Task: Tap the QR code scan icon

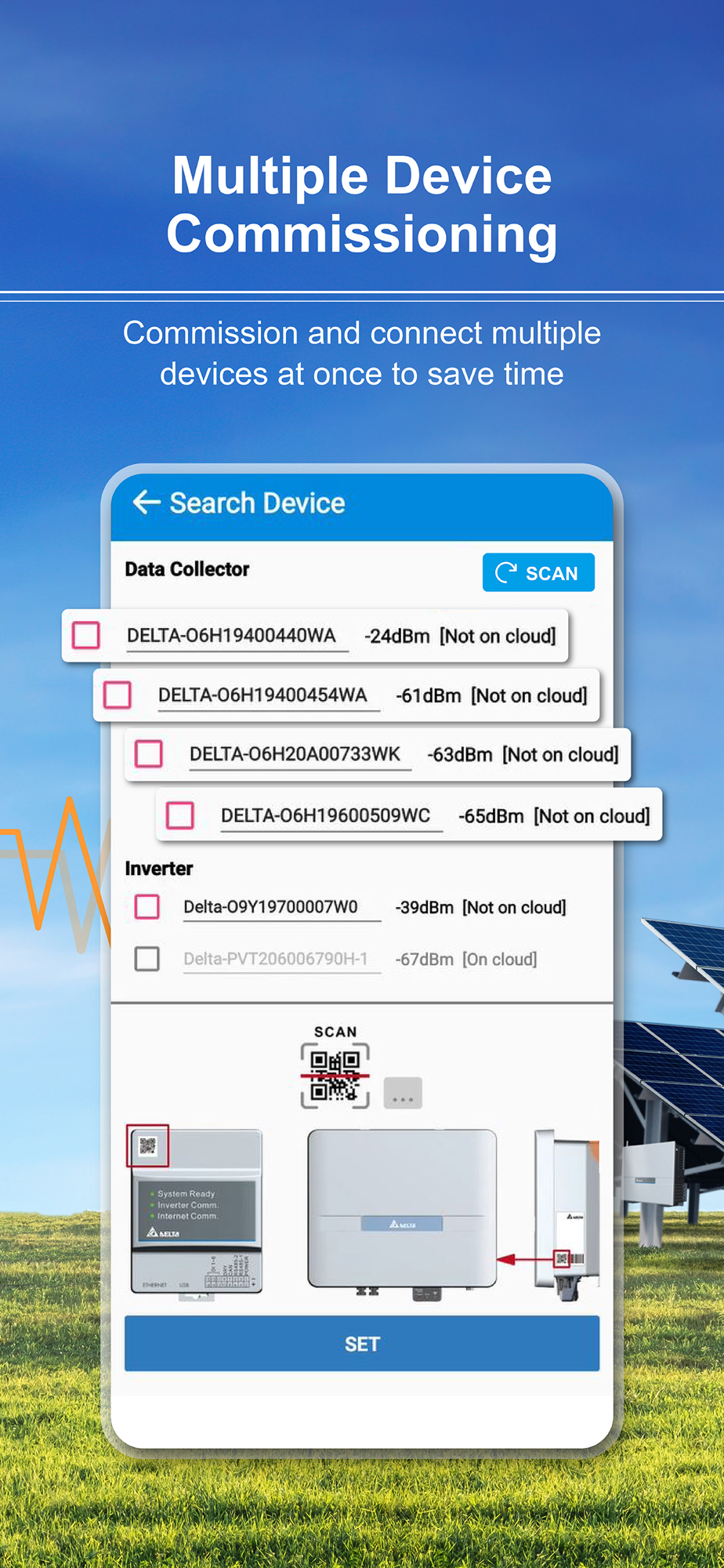Action: click(335, 1076)
